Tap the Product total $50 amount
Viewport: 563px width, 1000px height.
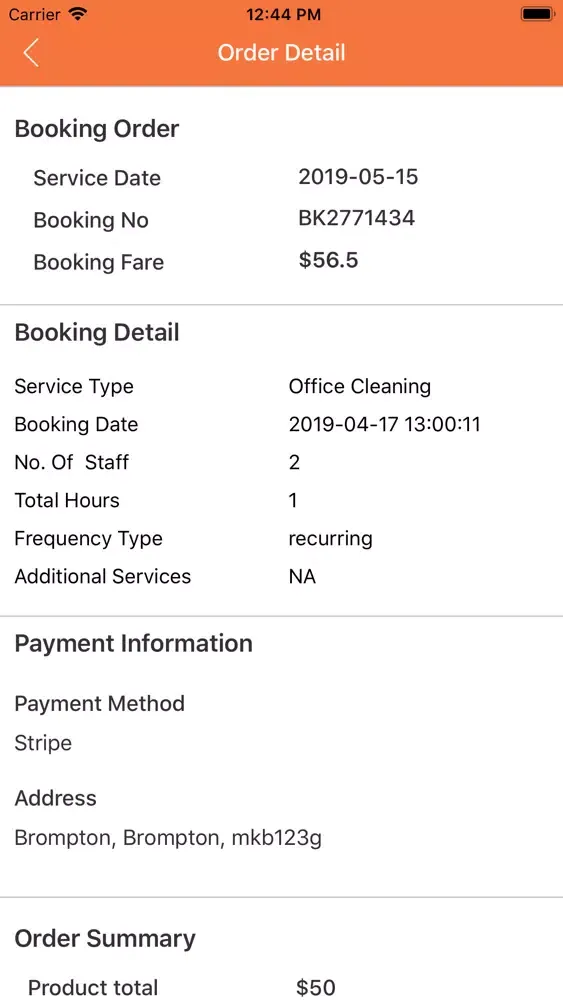pyautogui.click(x=316, y=987)
